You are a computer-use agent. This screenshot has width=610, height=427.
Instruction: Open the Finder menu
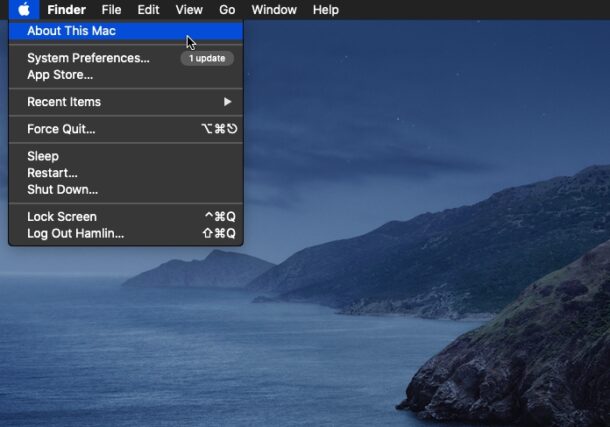pyautogui.click(x=67, y=10)
